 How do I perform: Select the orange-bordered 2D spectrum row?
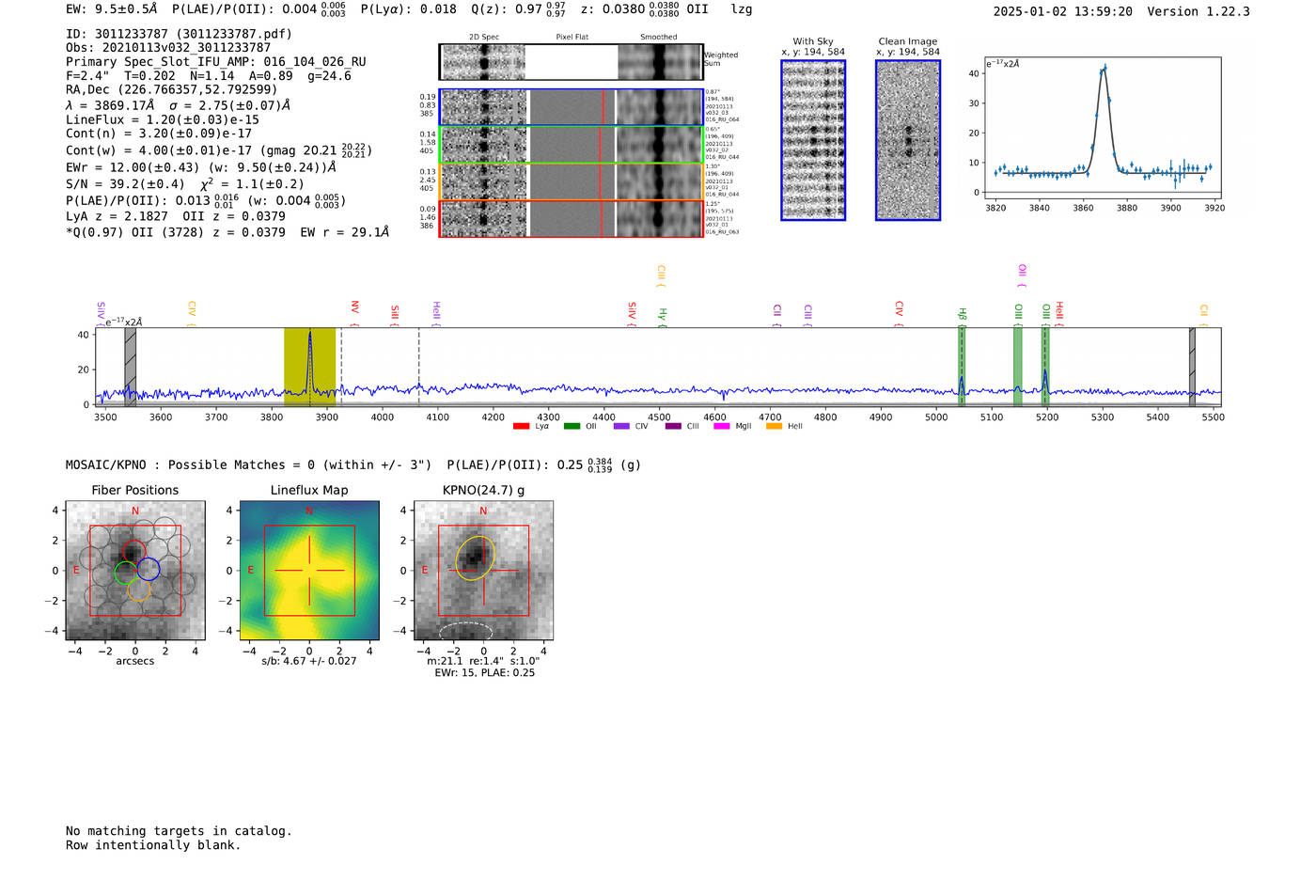(572, 181)
